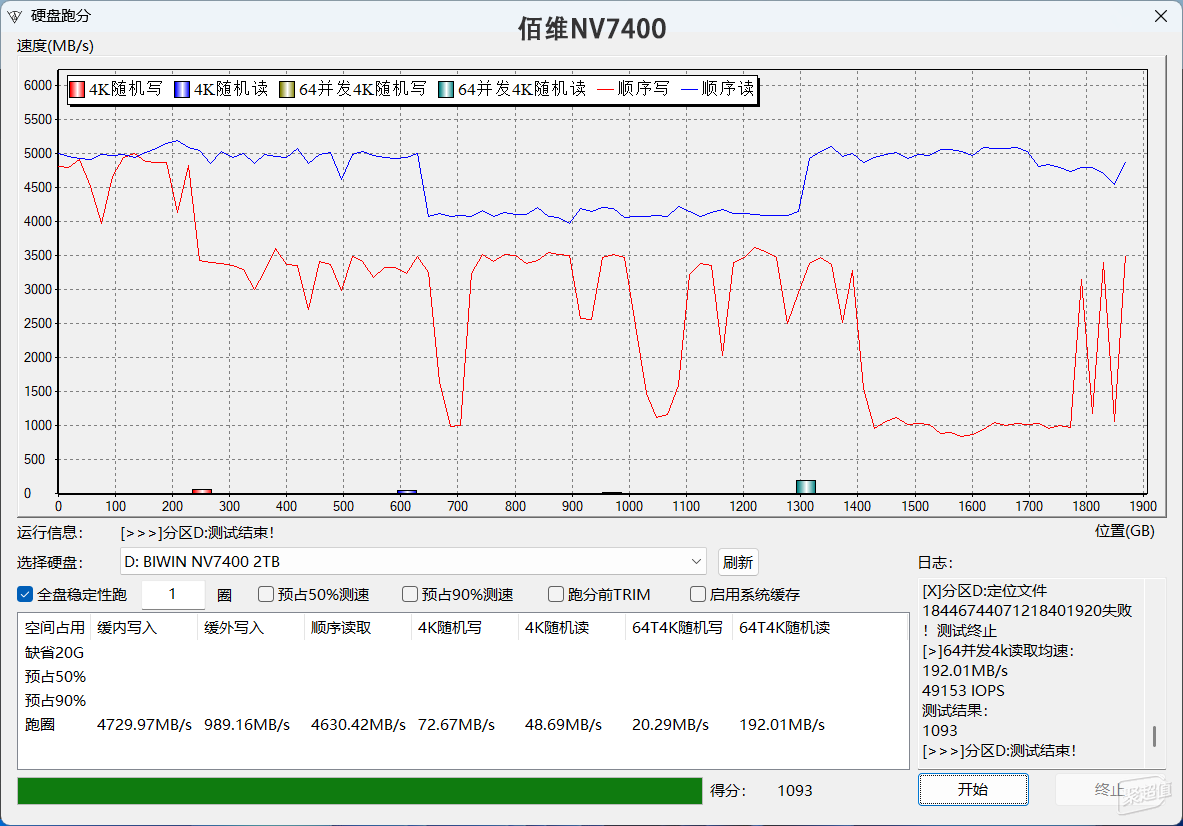Uncheck the 全盘稳定性跑 checkbox
1183x826 pixels.
[x=25, y=594]
